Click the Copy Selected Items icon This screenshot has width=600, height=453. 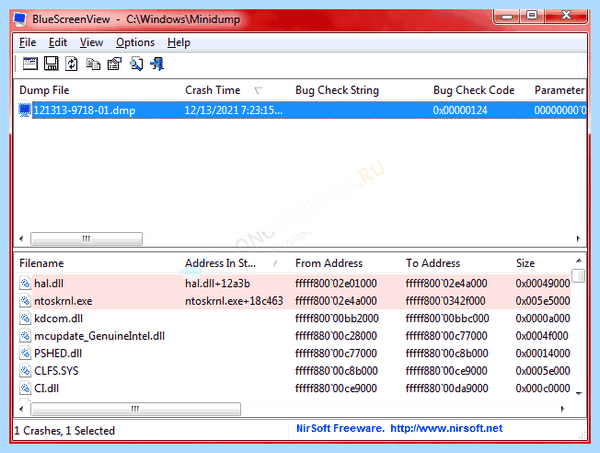(x=93, y=64)
